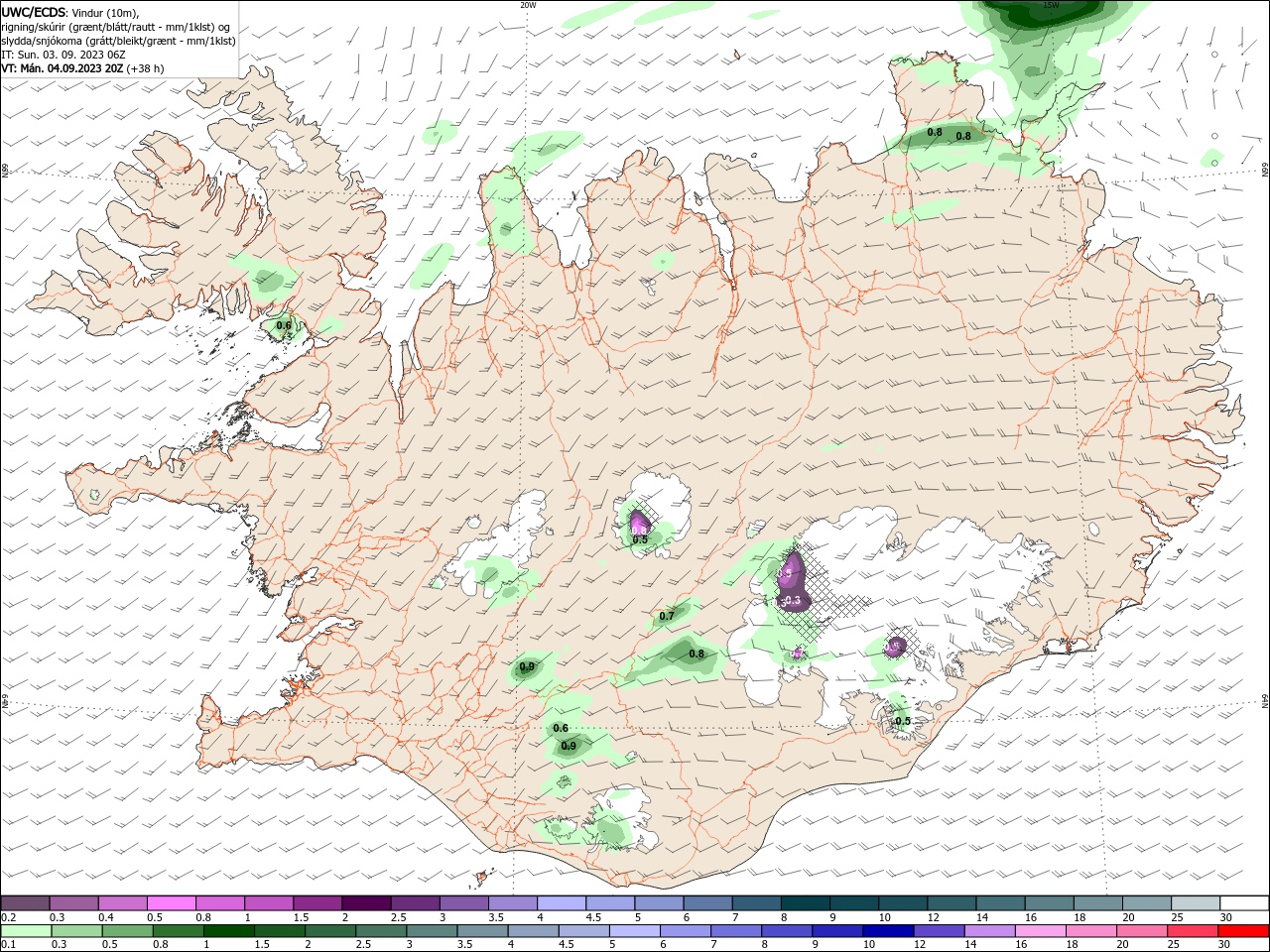Image resolution: width=1270 pixels, height=952 pixels.
Task: Pick the bright red 30 swatch in lower scale
Action: (1242, 931)
